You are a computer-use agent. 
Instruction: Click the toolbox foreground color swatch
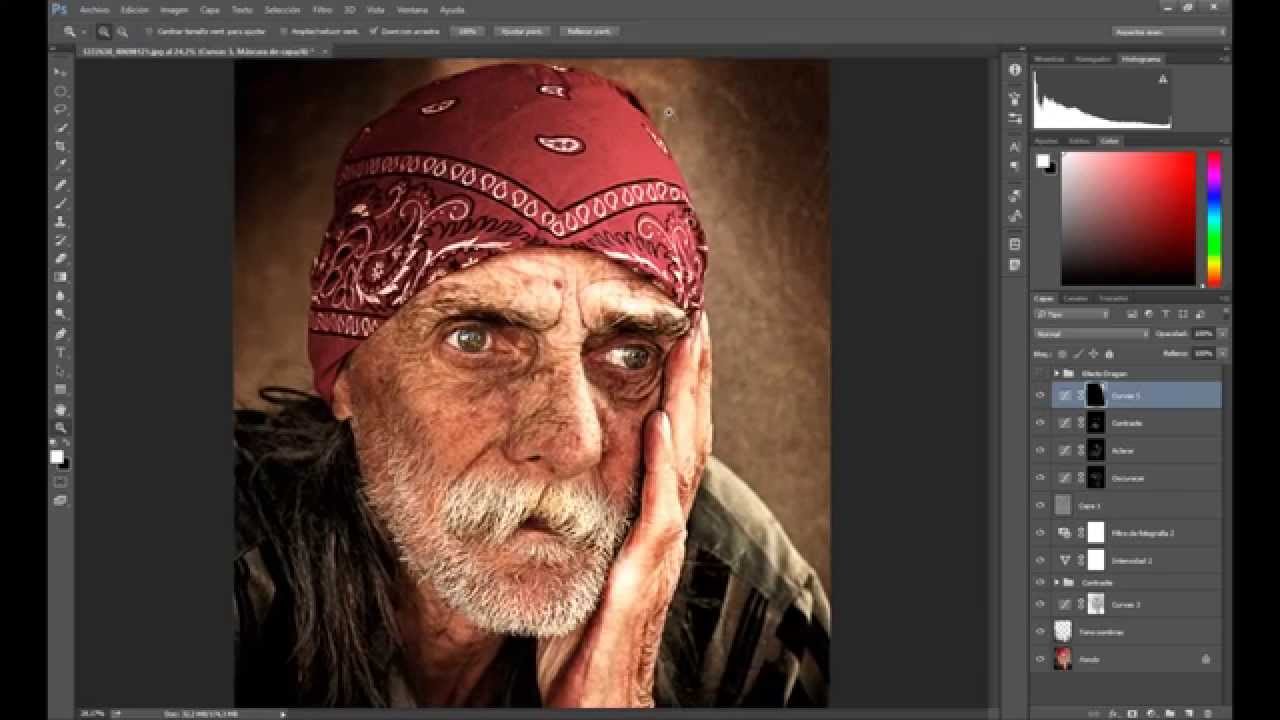[x=56, y=457]
